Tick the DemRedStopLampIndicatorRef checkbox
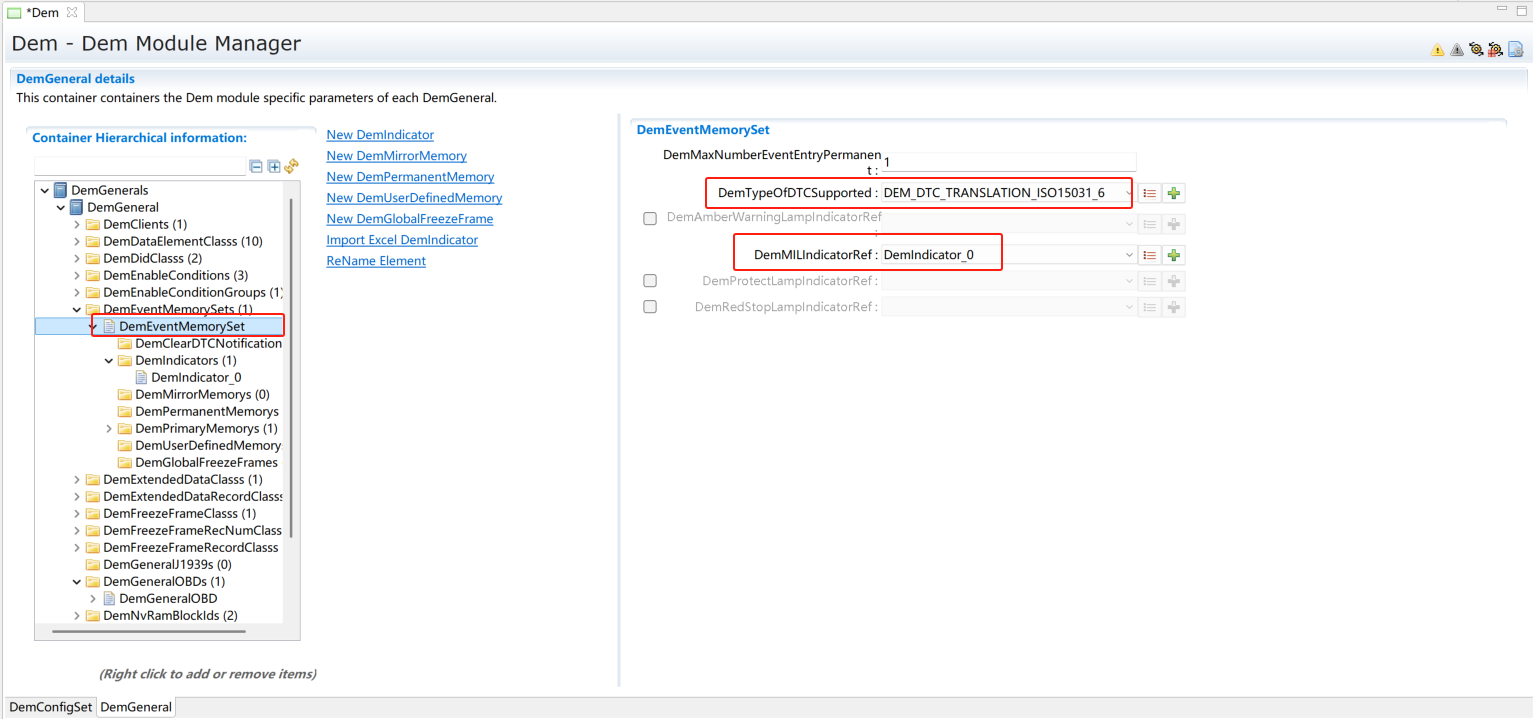Screen dimensions: 1533x719 tap(650, 307)
